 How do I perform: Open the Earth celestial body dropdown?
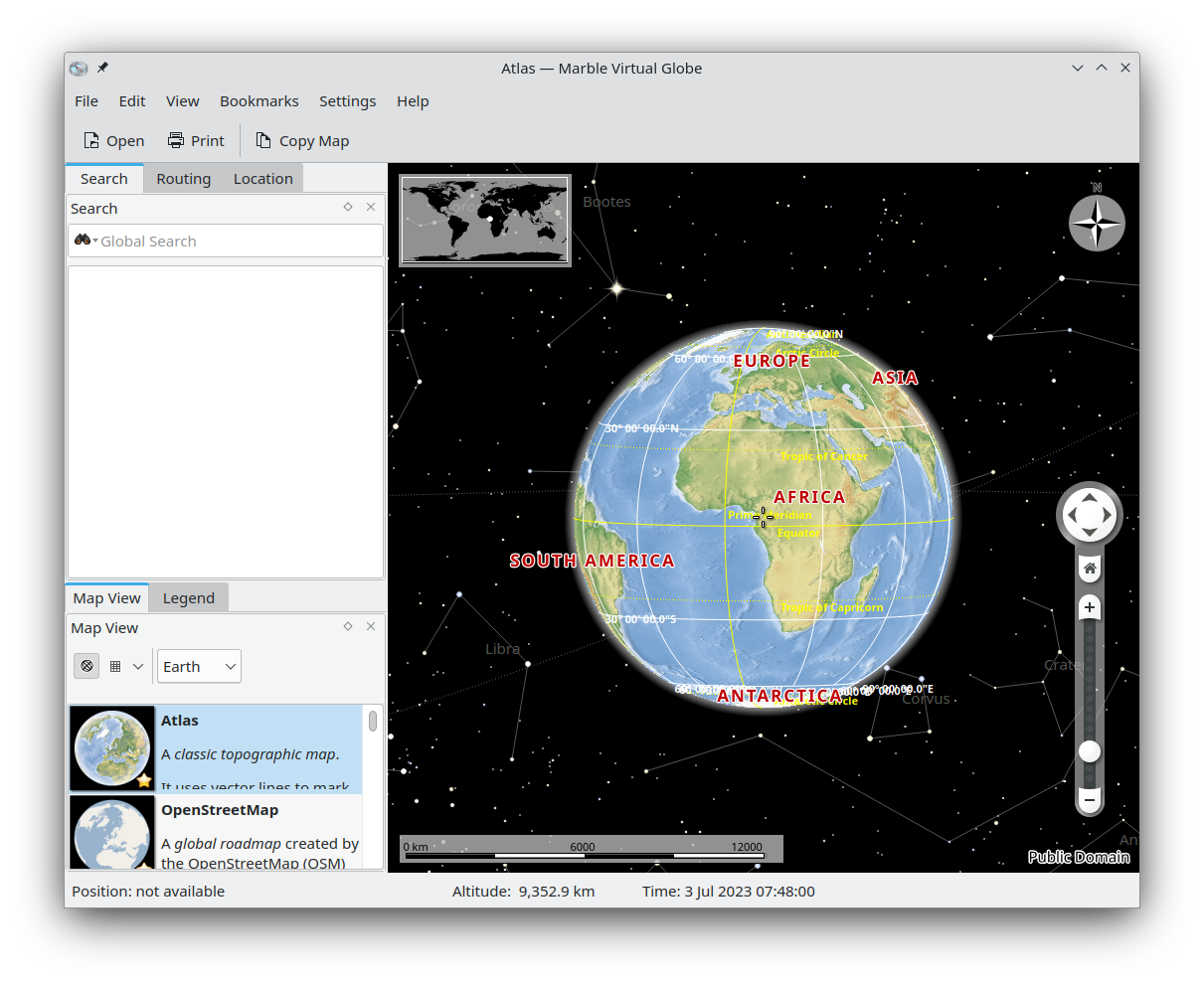point(199,667)
